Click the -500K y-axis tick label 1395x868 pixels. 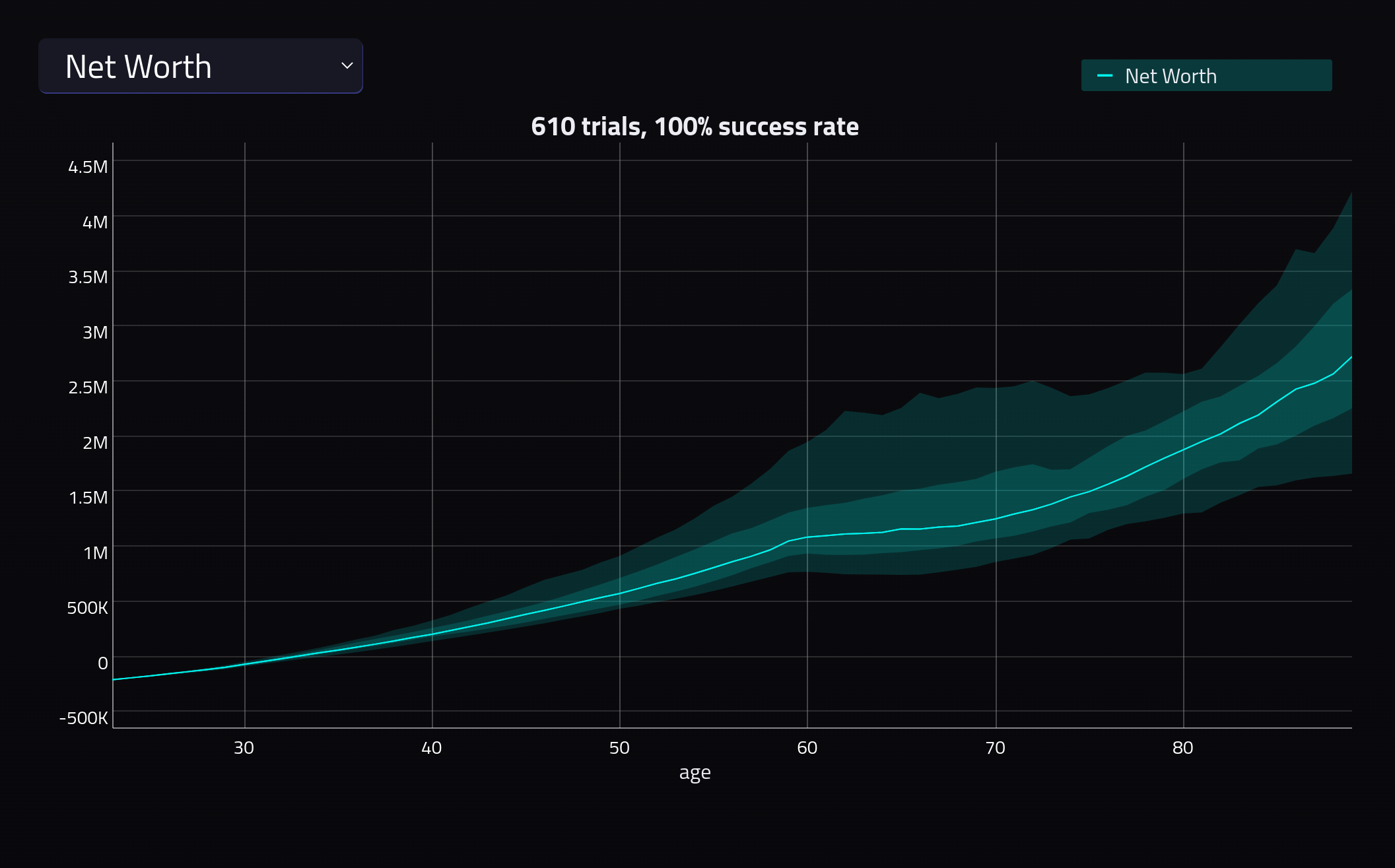tap(83, 718)
